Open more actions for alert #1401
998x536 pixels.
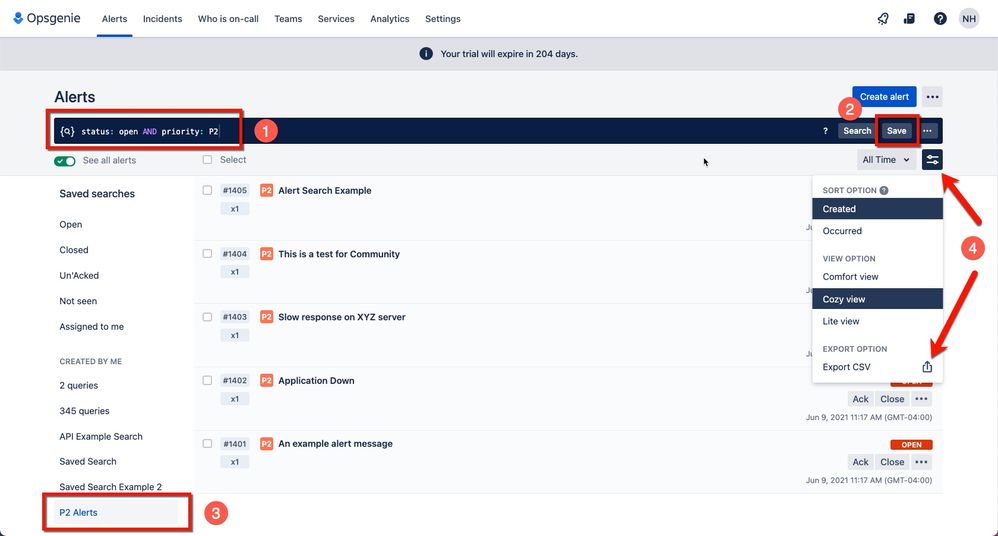click(921, 462)
